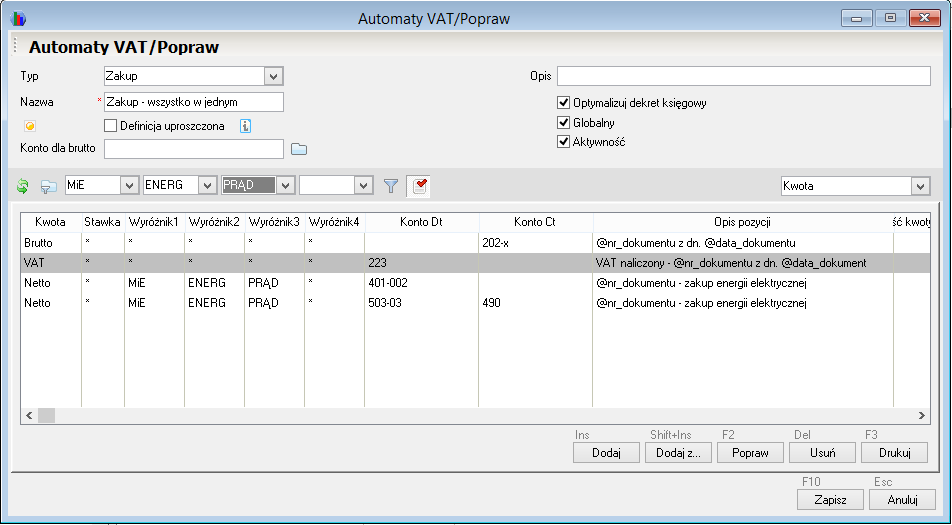Click the Drukuj button

point(895,452)
